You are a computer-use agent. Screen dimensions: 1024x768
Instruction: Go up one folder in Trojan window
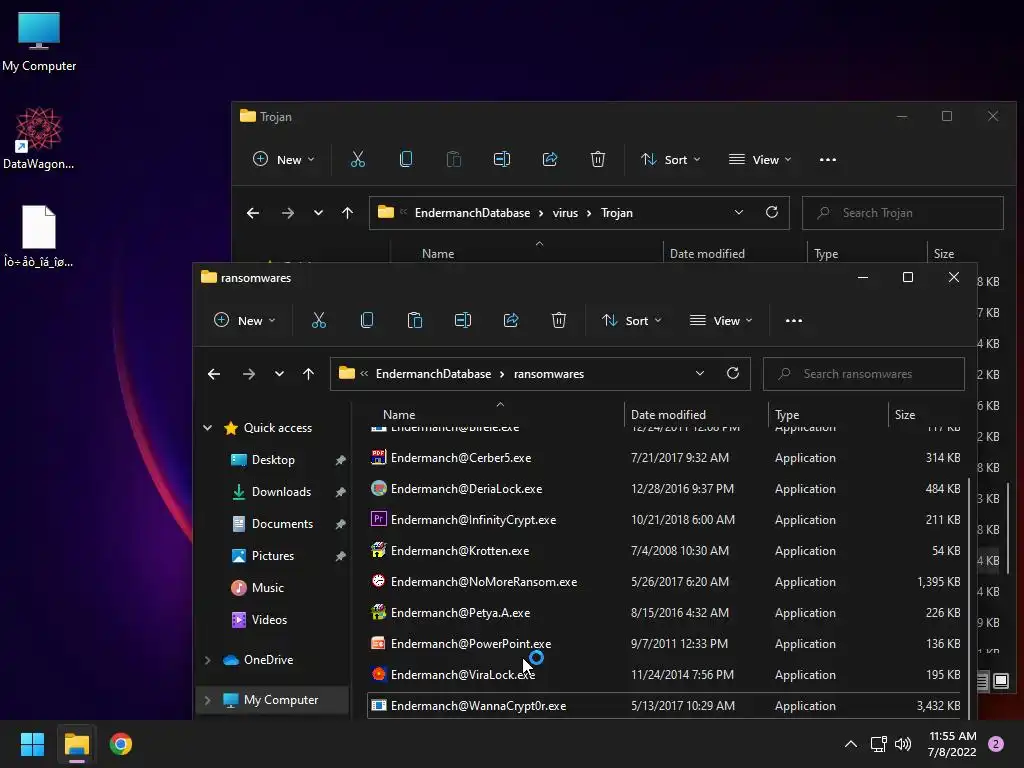(x=347, y=213)
